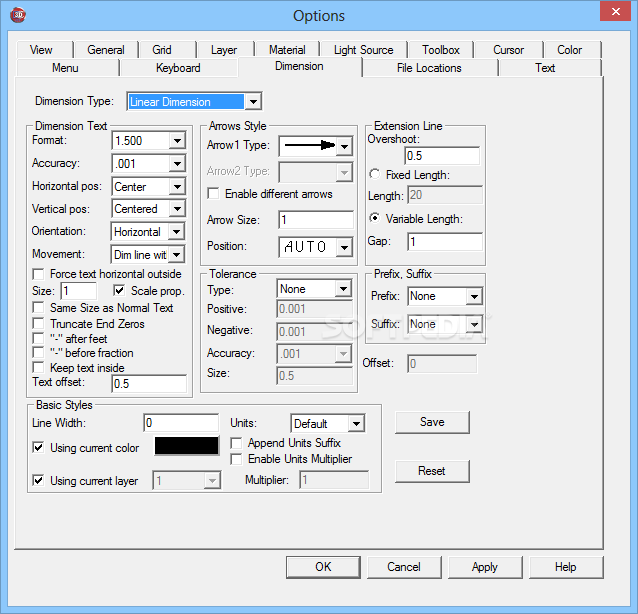Check Enable Units Multiplier
Image resolution: width=638 pixels, height=614 pixels.
[236, 459]
